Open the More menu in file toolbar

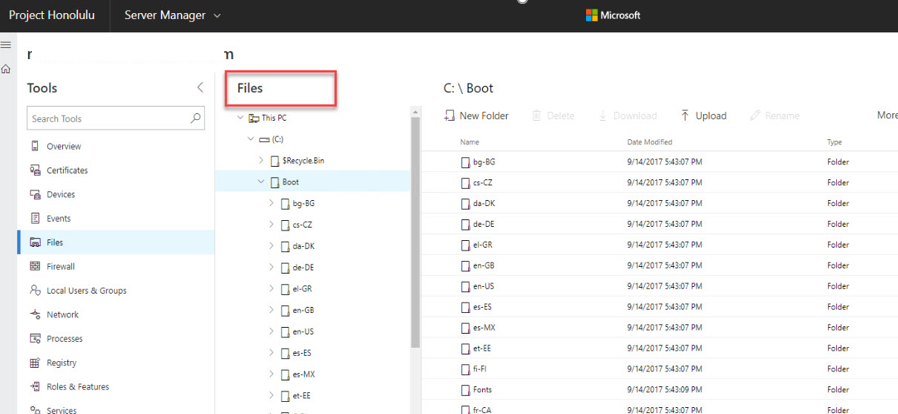pos(887,116)
